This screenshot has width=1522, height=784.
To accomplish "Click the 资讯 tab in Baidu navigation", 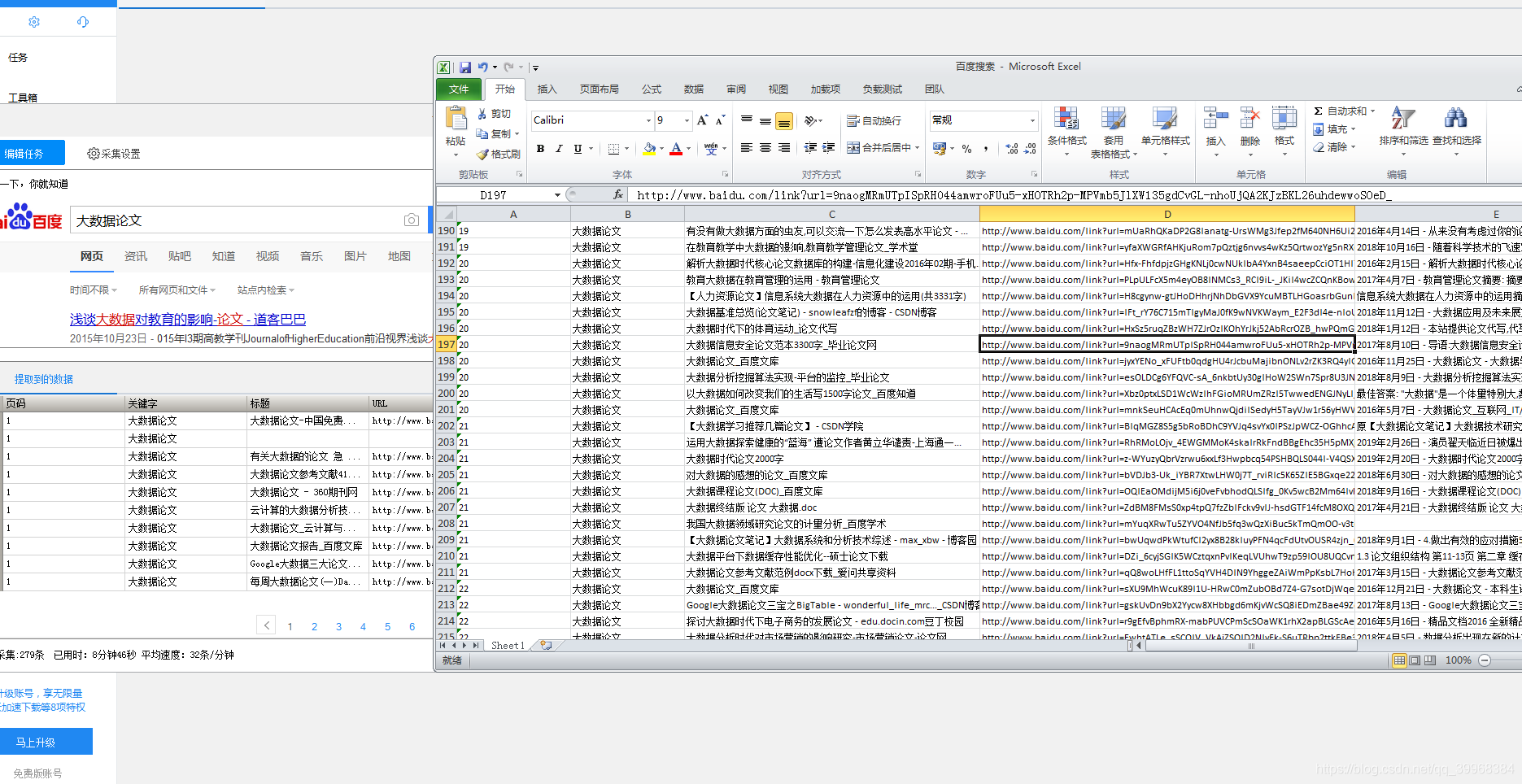I will 136,256.
